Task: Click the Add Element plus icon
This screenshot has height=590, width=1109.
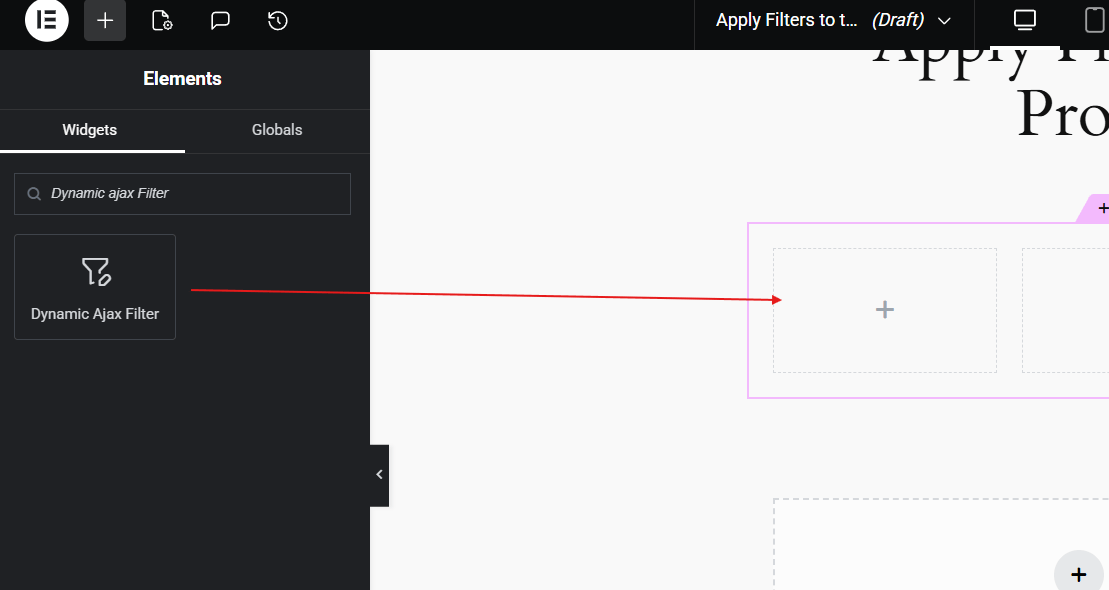Action: (x=104, y=20)
